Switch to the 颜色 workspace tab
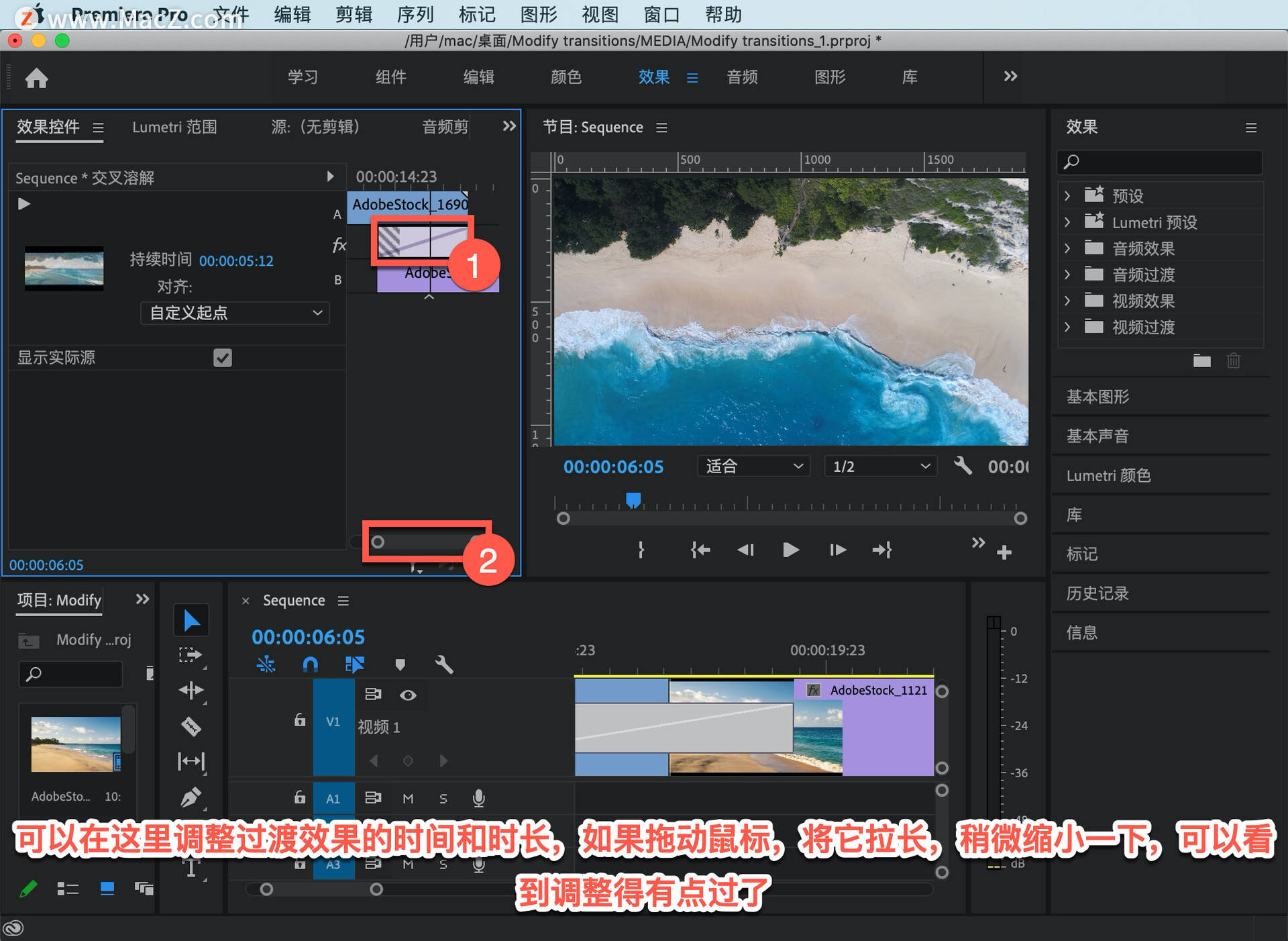Image resolution: width=1288 pixels, height=941 pixels. coord(566,77)
